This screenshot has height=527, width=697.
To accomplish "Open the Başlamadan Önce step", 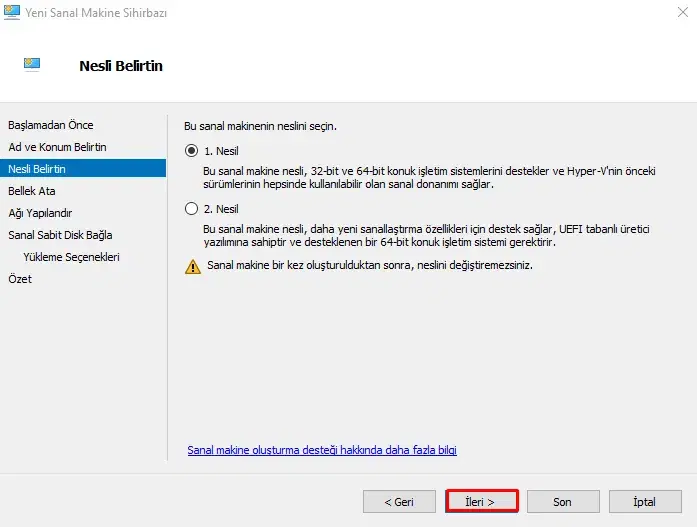I will click(x=51, y=125).
